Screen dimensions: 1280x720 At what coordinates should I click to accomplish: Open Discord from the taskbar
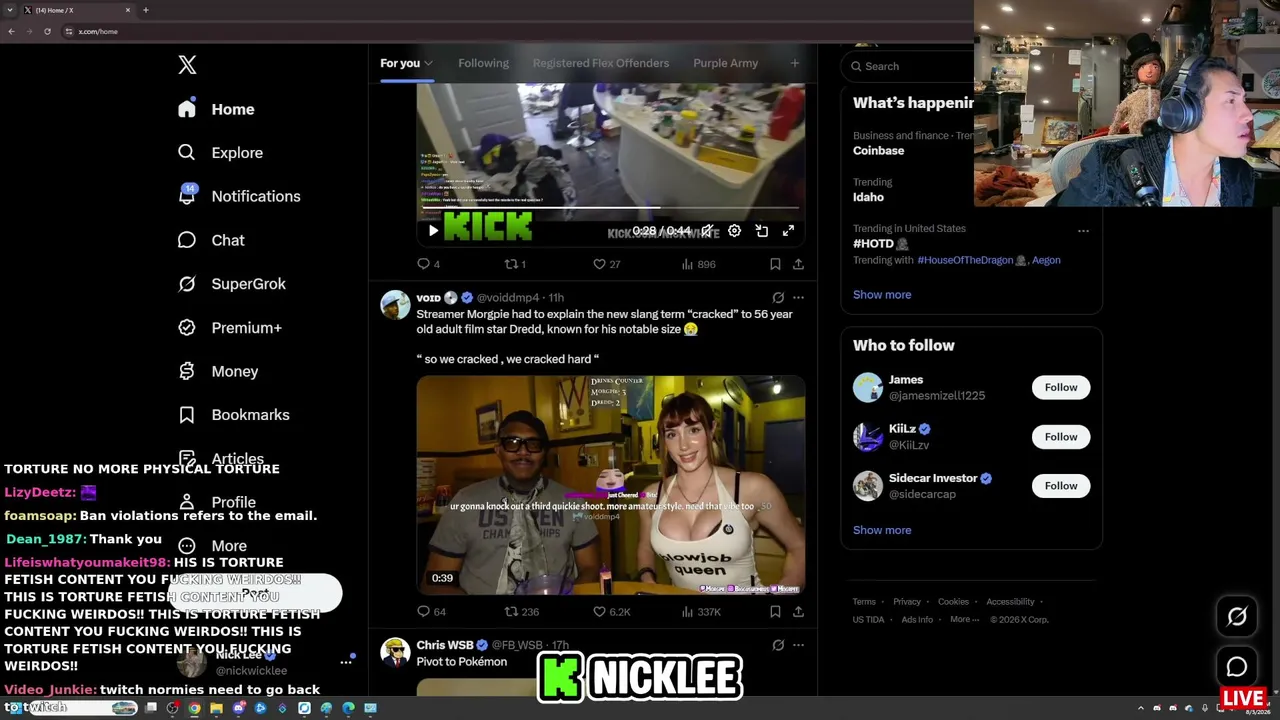[x=239, y=708]
